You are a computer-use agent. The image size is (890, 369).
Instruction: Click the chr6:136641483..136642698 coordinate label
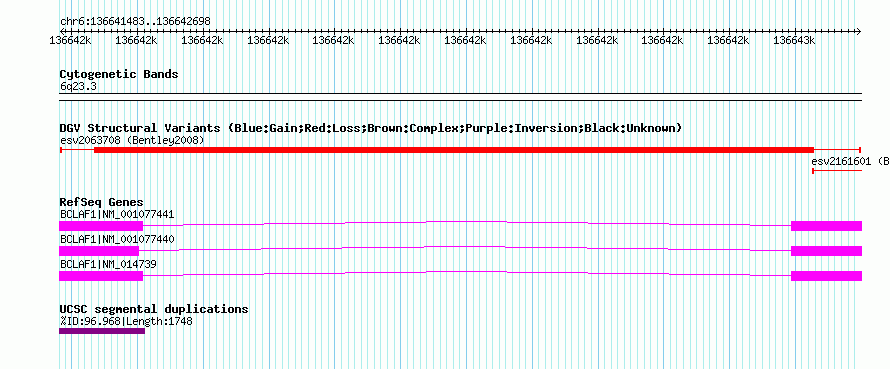135,22
